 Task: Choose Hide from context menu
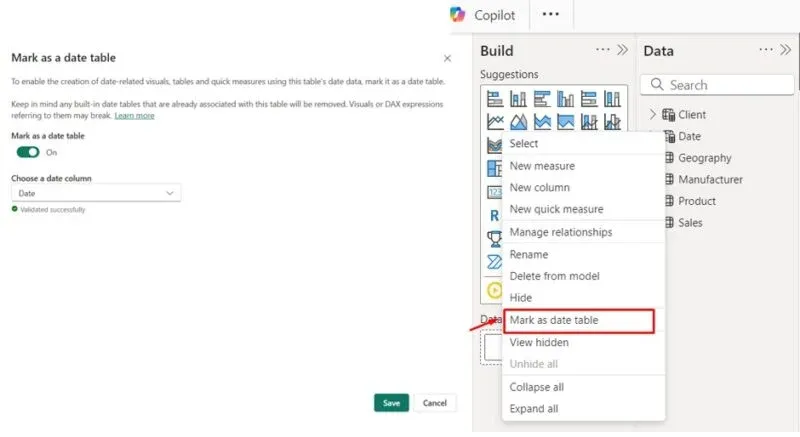(x=583, y=298)
